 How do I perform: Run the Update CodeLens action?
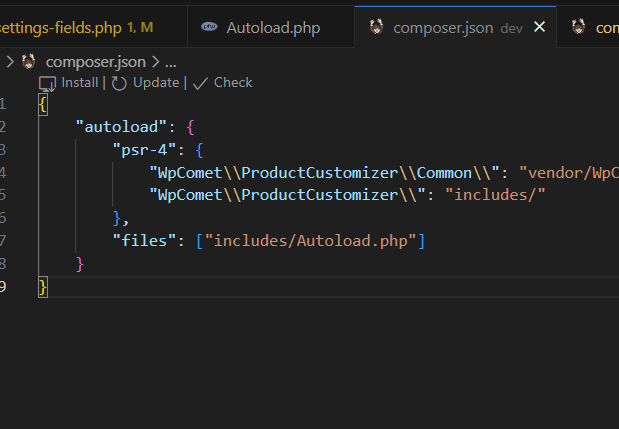(155, 83)
